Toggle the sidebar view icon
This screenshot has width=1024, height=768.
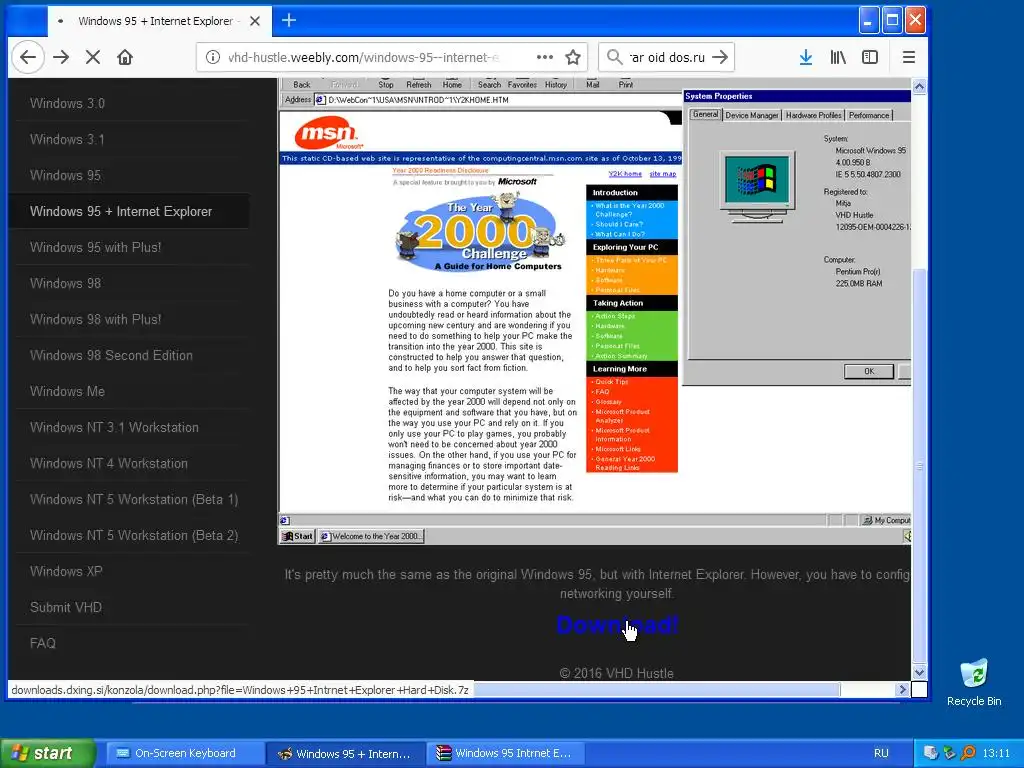[x=870, y=57]
